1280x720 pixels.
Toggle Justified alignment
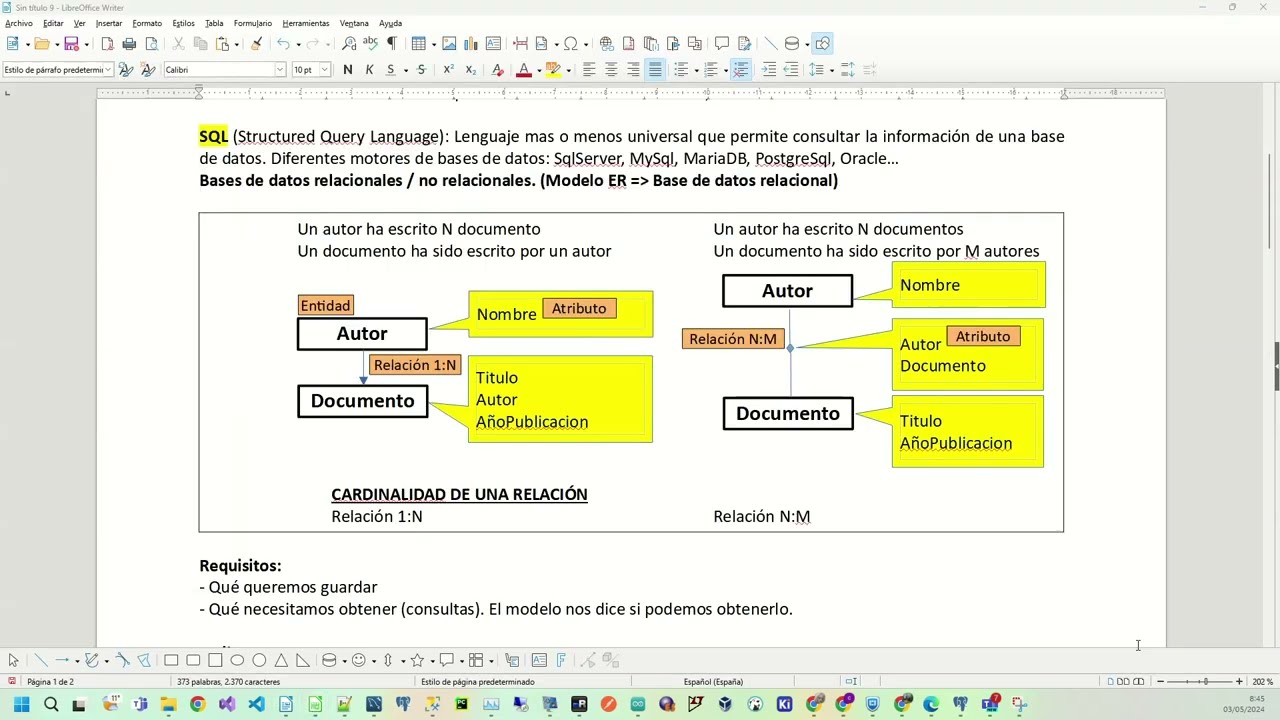point(655,70)
